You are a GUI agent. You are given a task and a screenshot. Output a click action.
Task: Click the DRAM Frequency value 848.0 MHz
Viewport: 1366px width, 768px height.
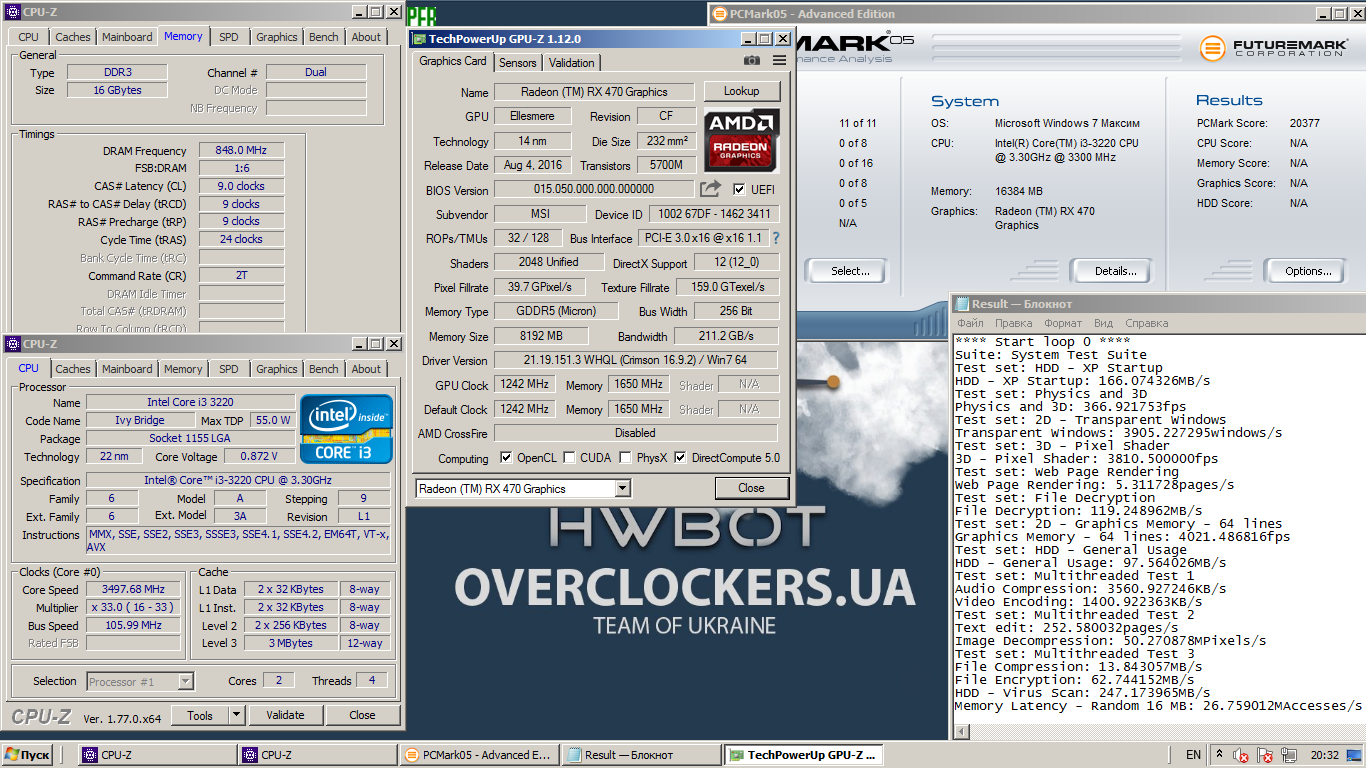pos(241,151)
